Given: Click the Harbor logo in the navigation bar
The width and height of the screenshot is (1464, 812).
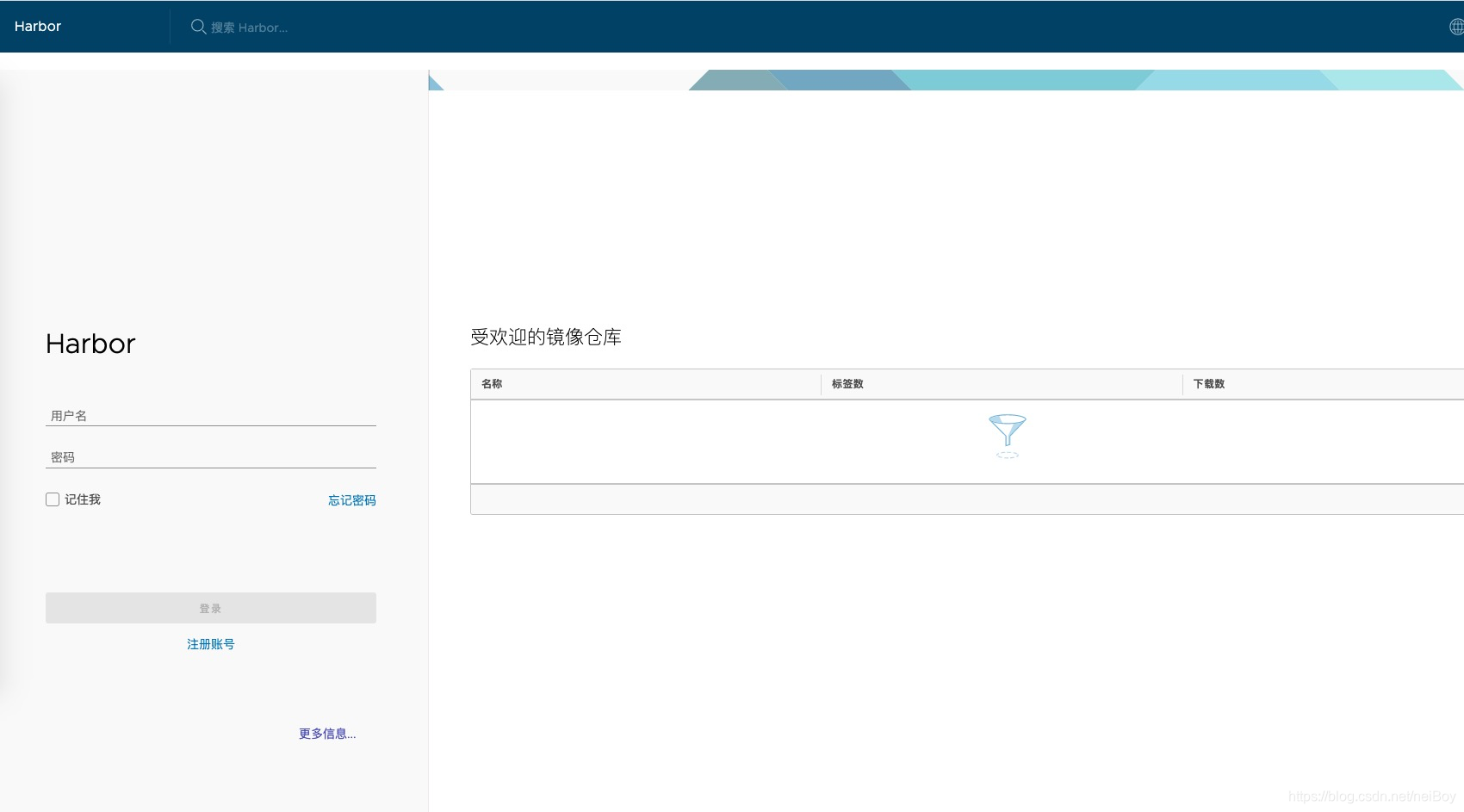Looking at the screenshot, I should pos(37,26).
